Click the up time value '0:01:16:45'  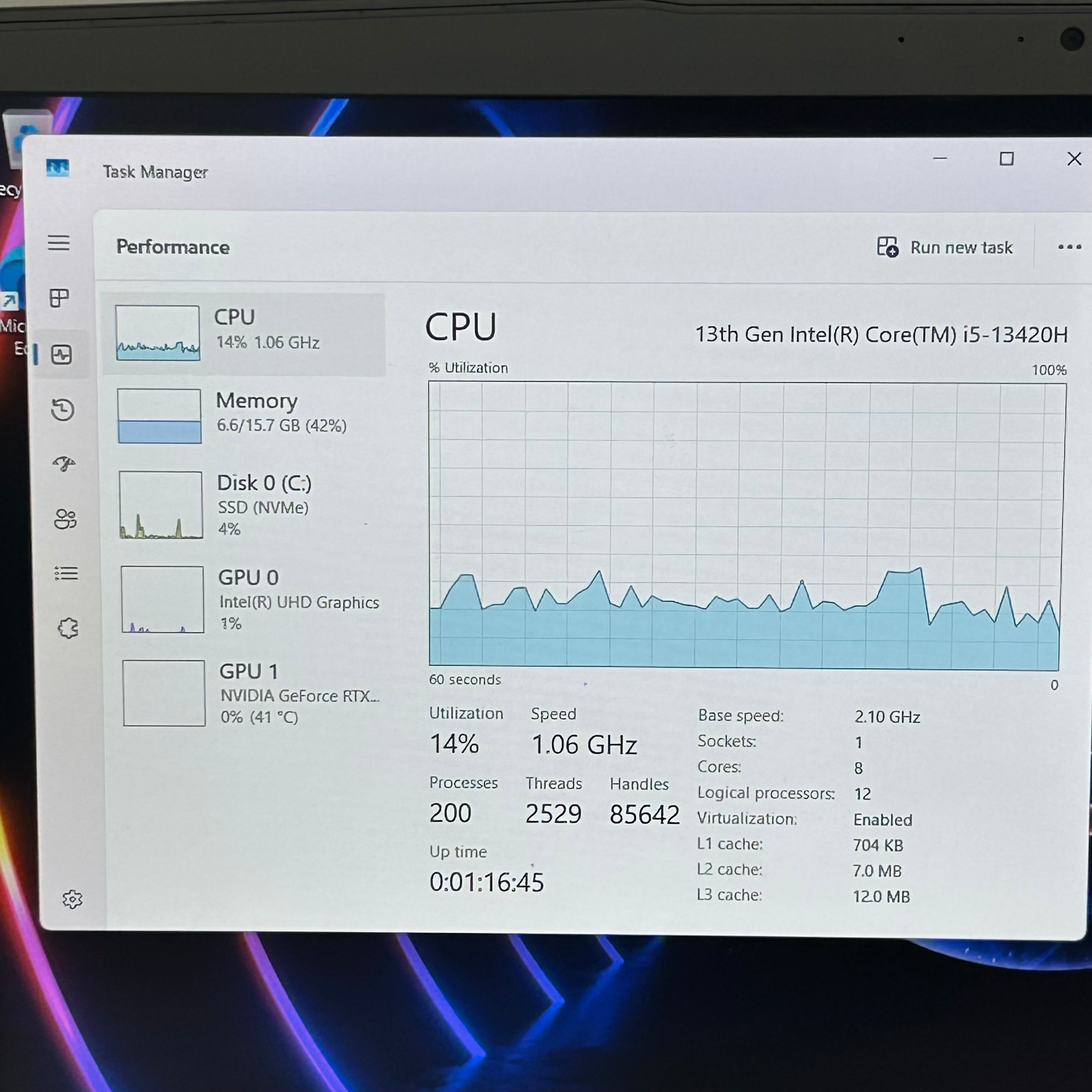(x=487, y=882)
